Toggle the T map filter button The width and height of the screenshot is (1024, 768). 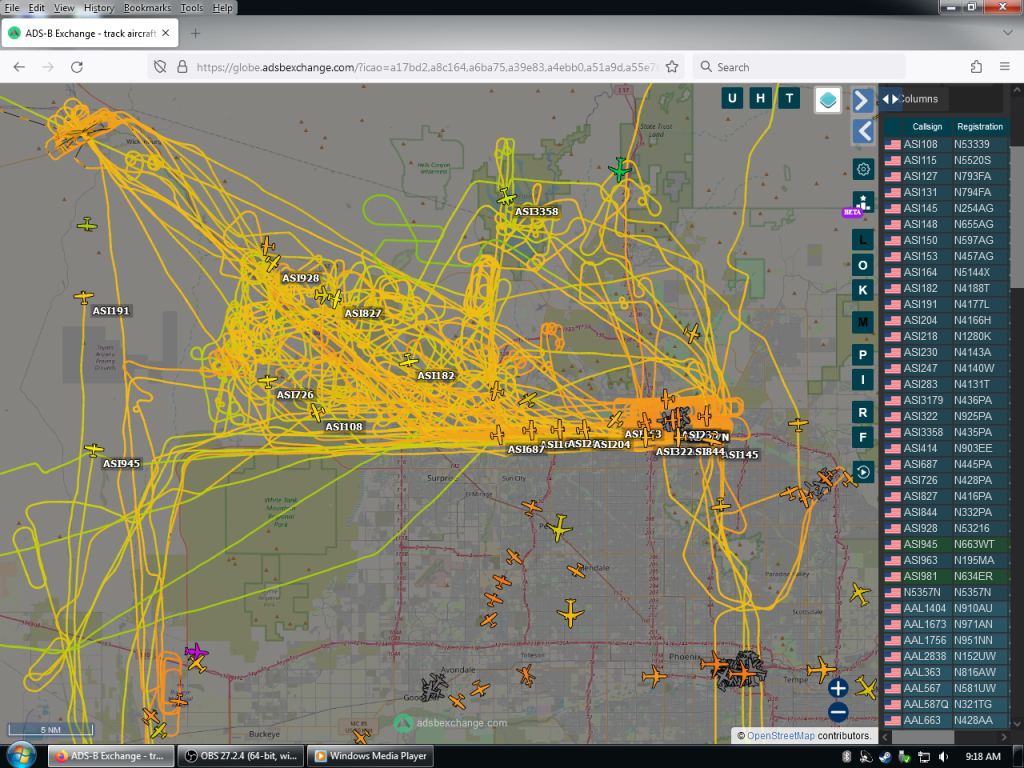pos(789,99)
